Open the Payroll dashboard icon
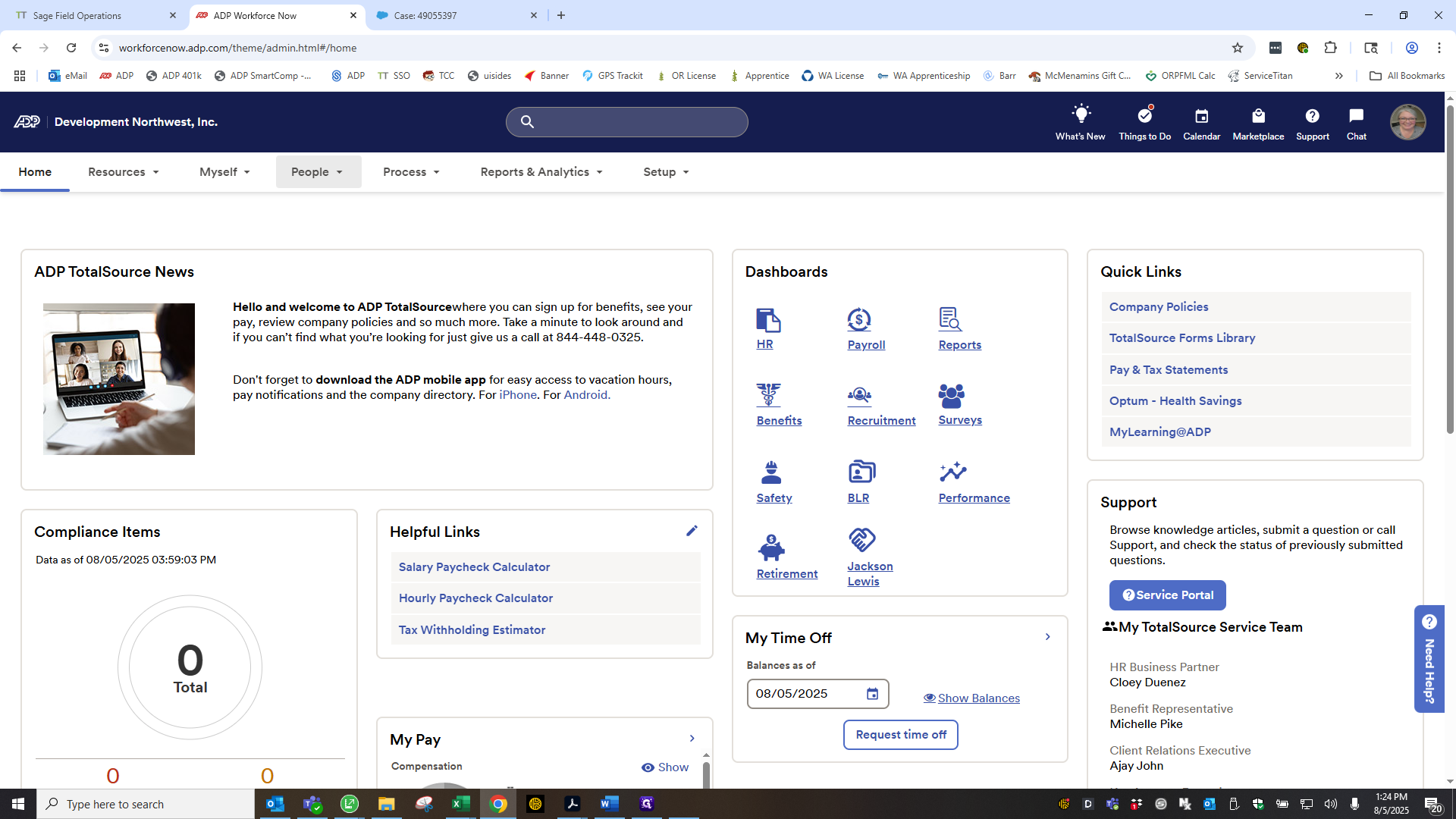Image resolution: width=1456 pixels, height=819 pixels. point(859,320)
